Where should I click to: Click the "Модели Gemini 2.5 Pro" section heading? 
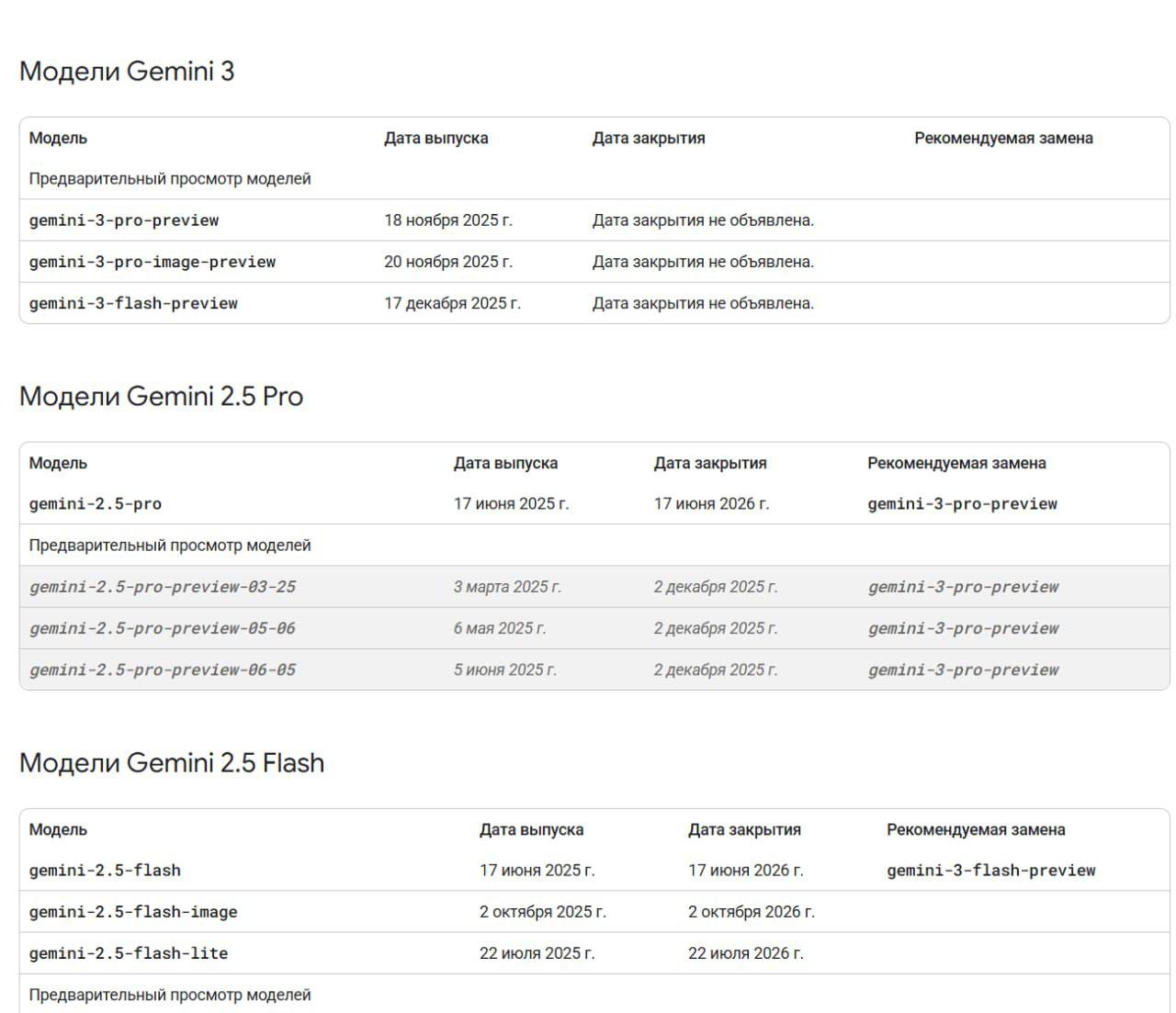pos(161,396)
